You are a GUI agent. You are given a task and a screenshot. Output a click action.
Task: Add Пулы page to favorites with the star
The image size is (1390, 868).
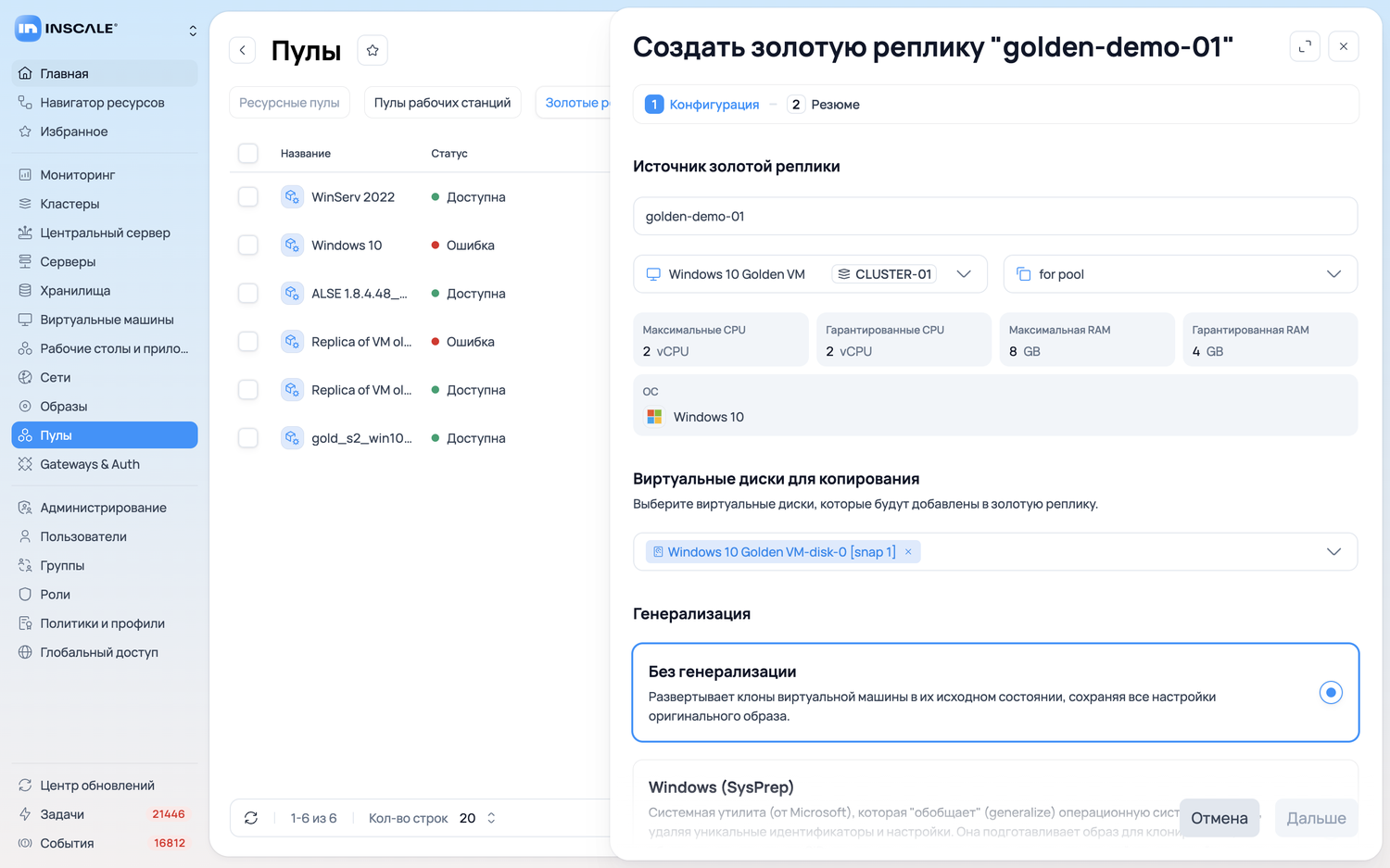pos(373,50)
